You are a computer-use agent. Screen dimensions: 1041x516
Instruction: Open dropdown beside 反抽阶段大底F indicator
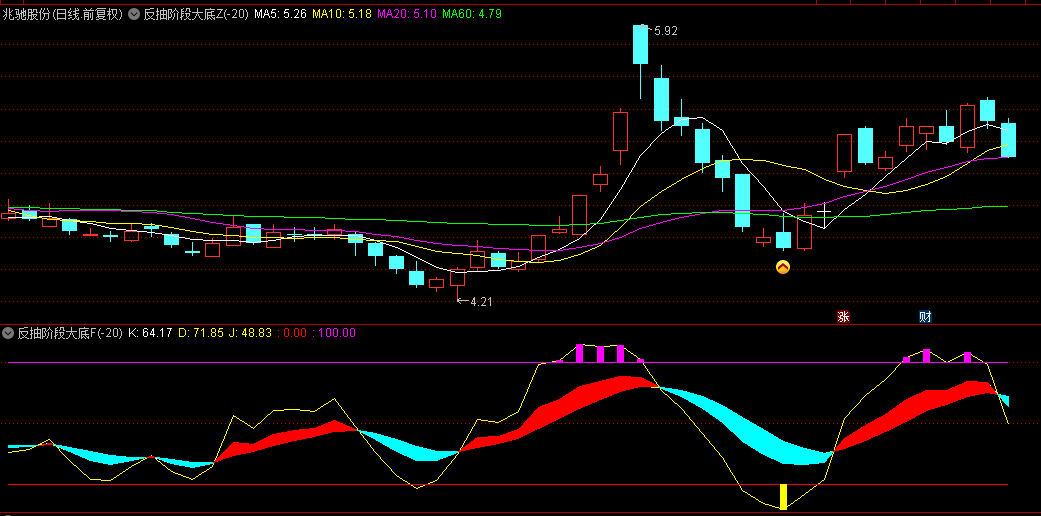click(x=9, y=333)
